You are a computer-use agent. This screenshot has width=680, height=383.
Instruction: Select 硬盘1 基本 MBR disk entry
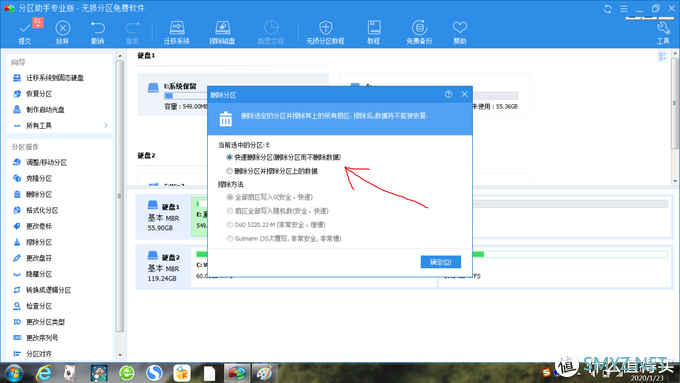[163, 216]
